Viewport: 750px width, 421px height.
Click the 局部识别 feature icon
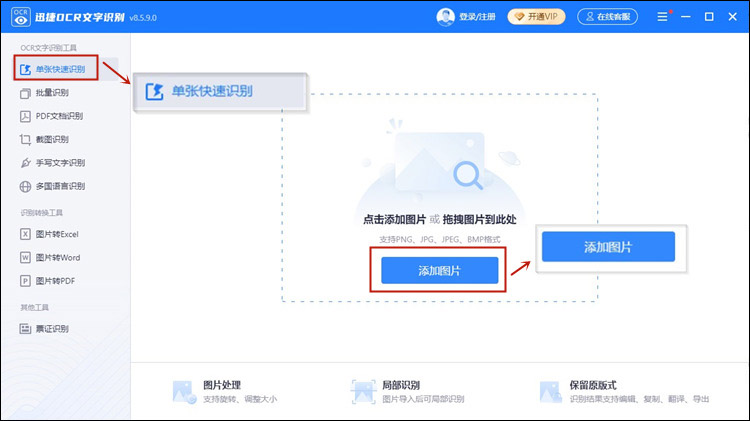pyautogui.click(x=364, y=392)
